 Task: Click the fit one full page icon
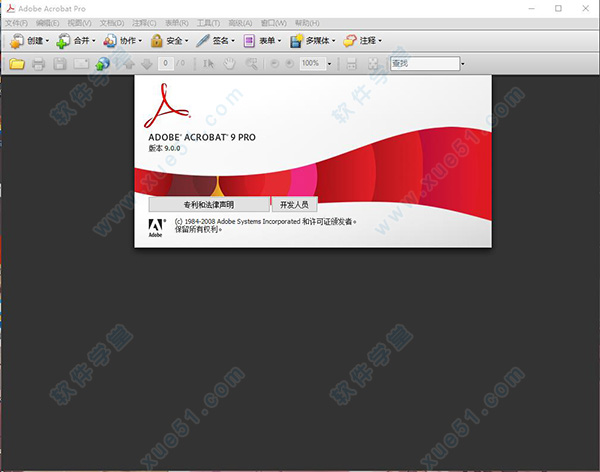click(373, 64)
